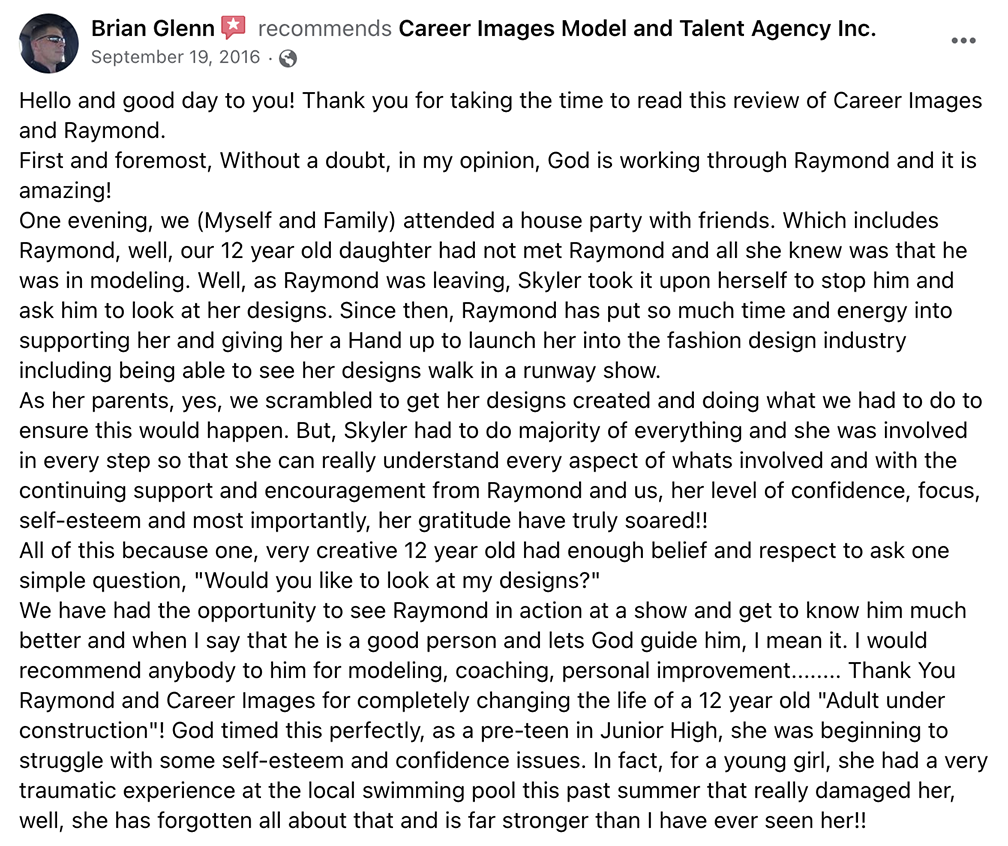Open the three-dots post options menu
The height and width of the screenshot is (846, 1008).
[x=963, y=41]
